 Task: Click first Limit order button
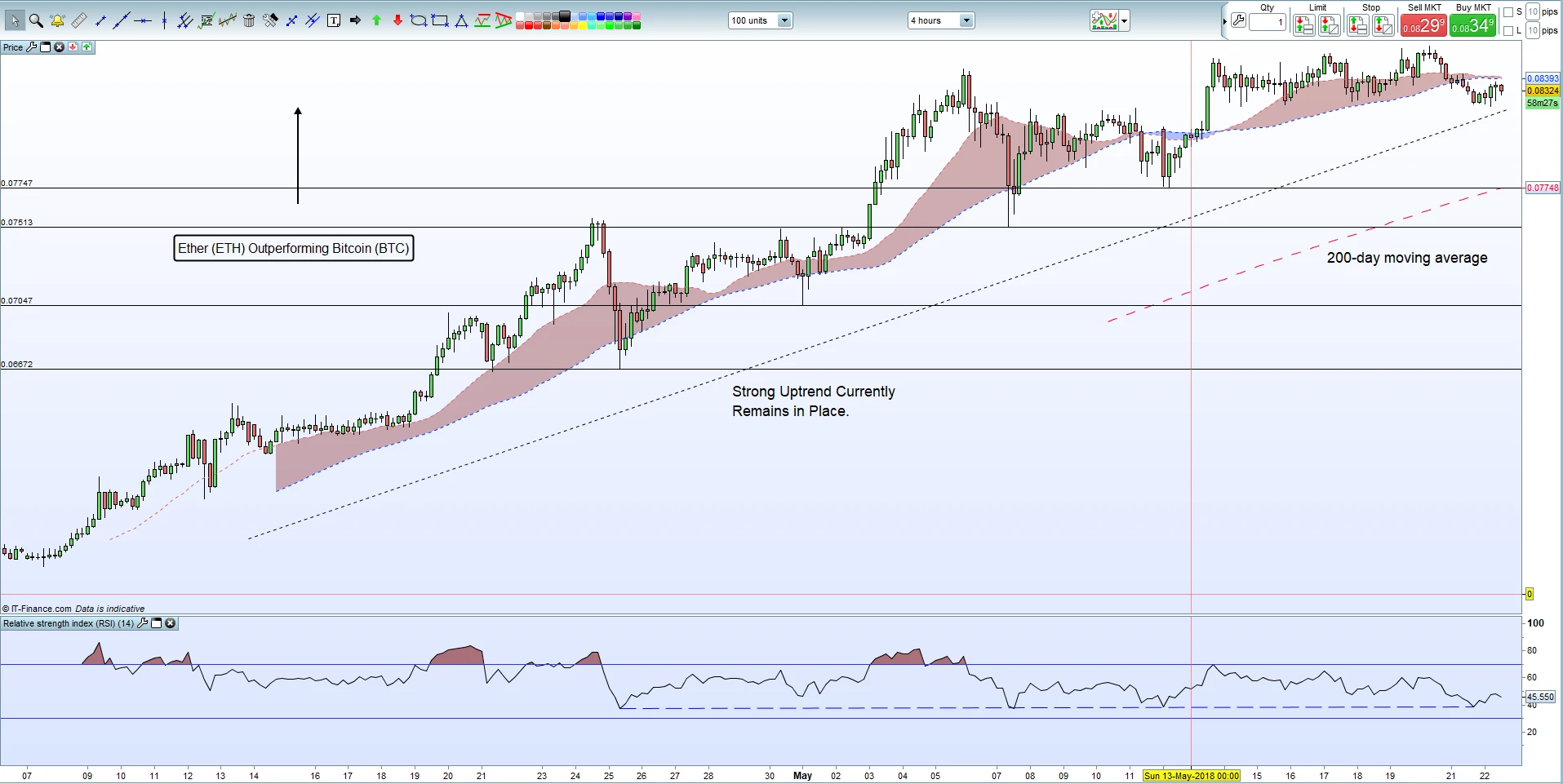pyautogui.click(x=1304, y=25)
